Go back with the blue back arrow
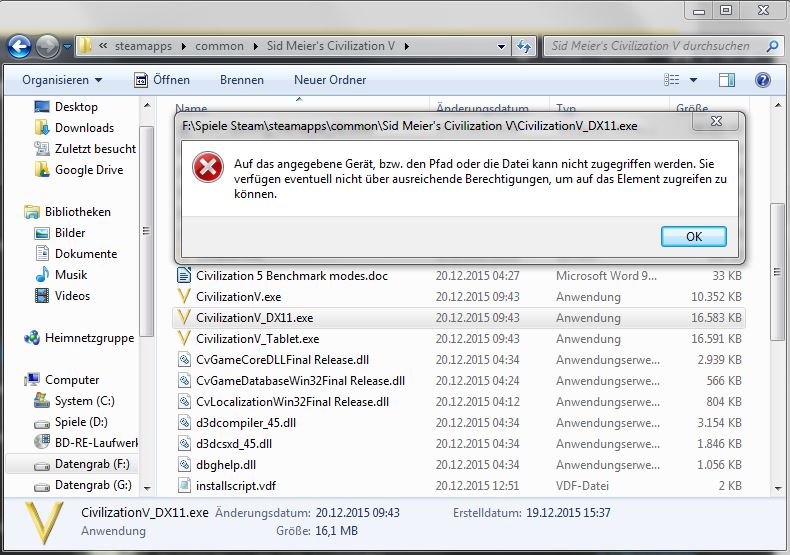This screenshot has width=790, height=555. (x=19, y=46)
